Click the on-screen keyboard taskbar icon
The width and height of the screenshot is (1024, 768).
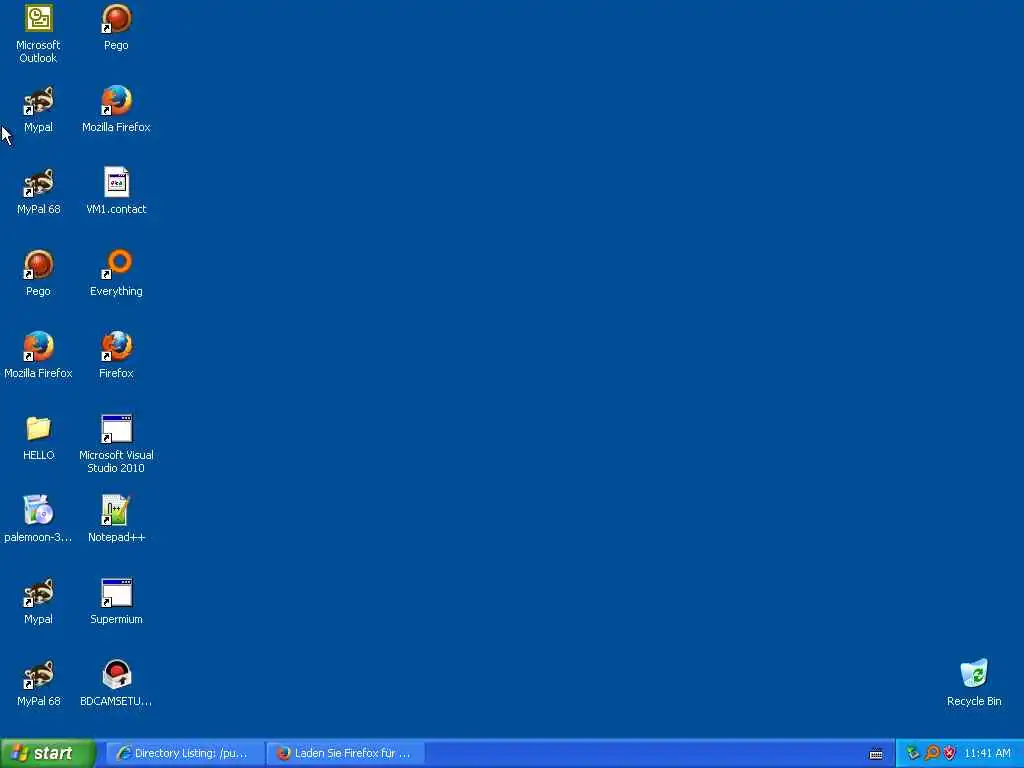click(x=876, y=754)
